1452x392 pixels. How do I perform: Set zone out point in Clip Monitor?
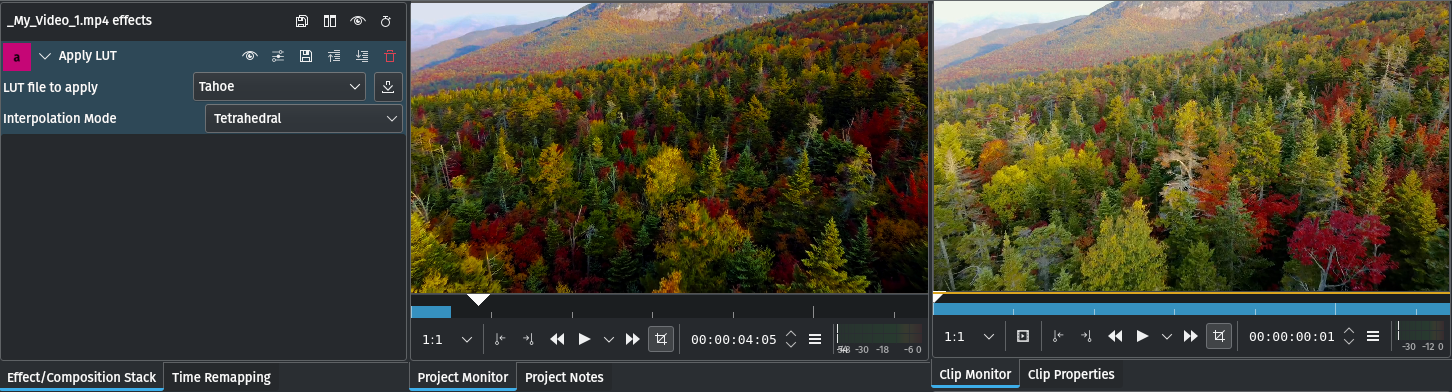click(x=1087, y=337)
